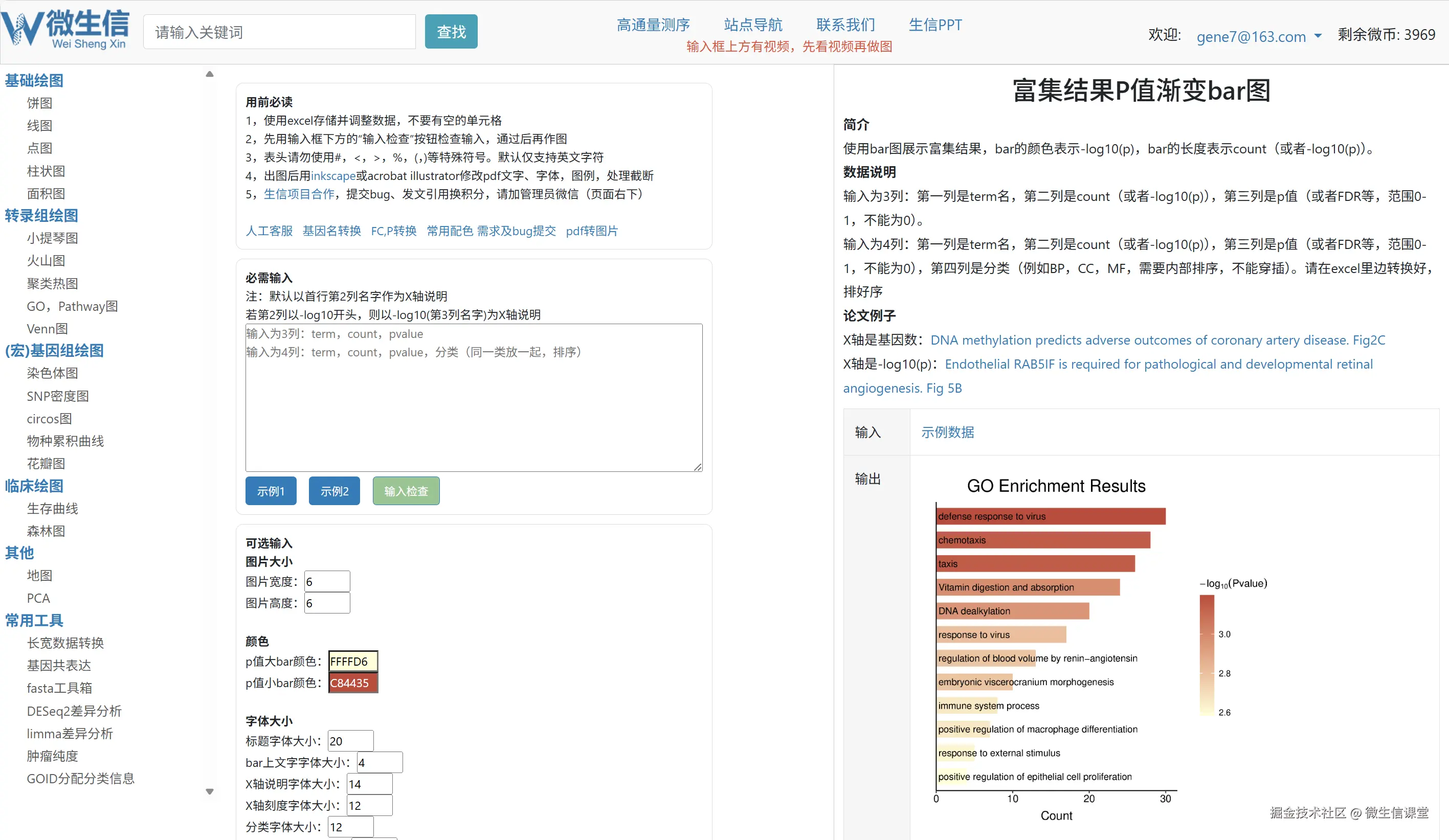Open 高通量测序 in top navigation
The height and width of the screenshot is (840, 1449).
click(653, 25)
